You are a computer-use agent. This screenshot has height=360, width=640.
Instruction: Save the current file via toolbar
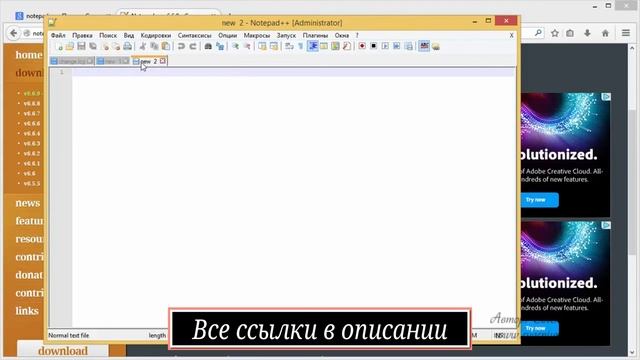pyautogui.click(x=81, y=47)
